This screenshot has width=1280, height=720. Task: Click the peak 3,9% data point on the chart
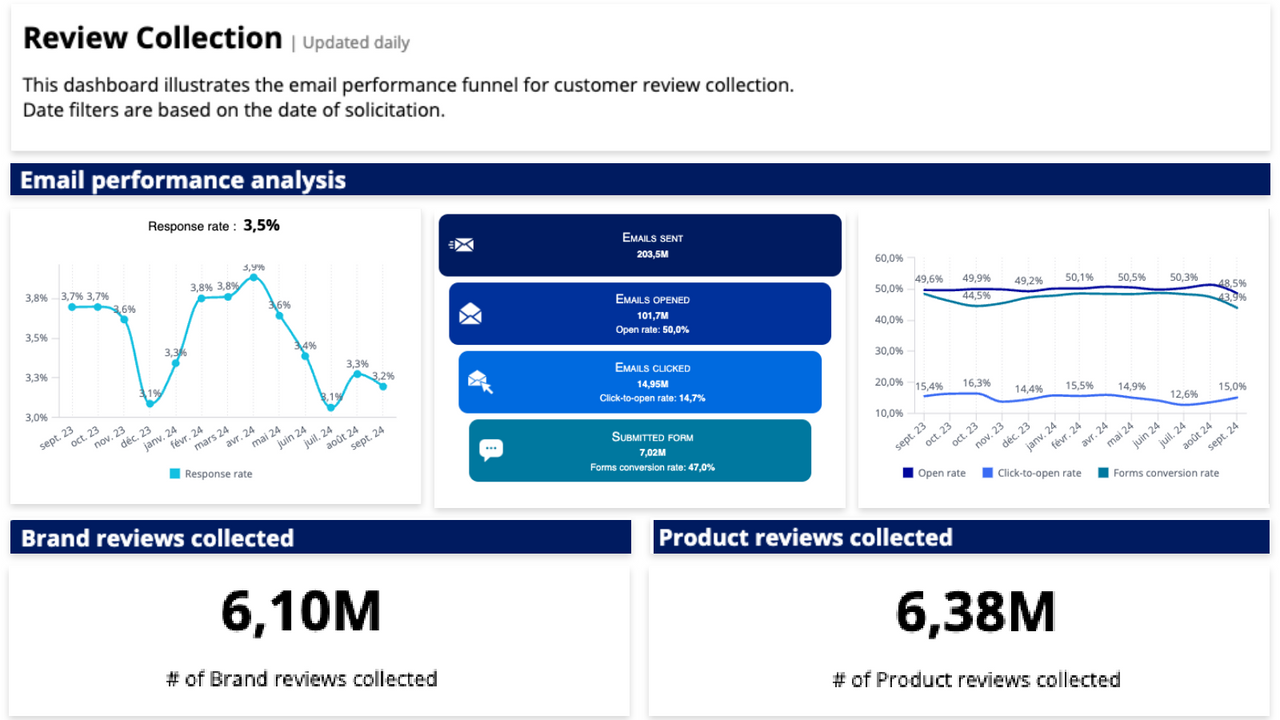[x=251, y=280]
